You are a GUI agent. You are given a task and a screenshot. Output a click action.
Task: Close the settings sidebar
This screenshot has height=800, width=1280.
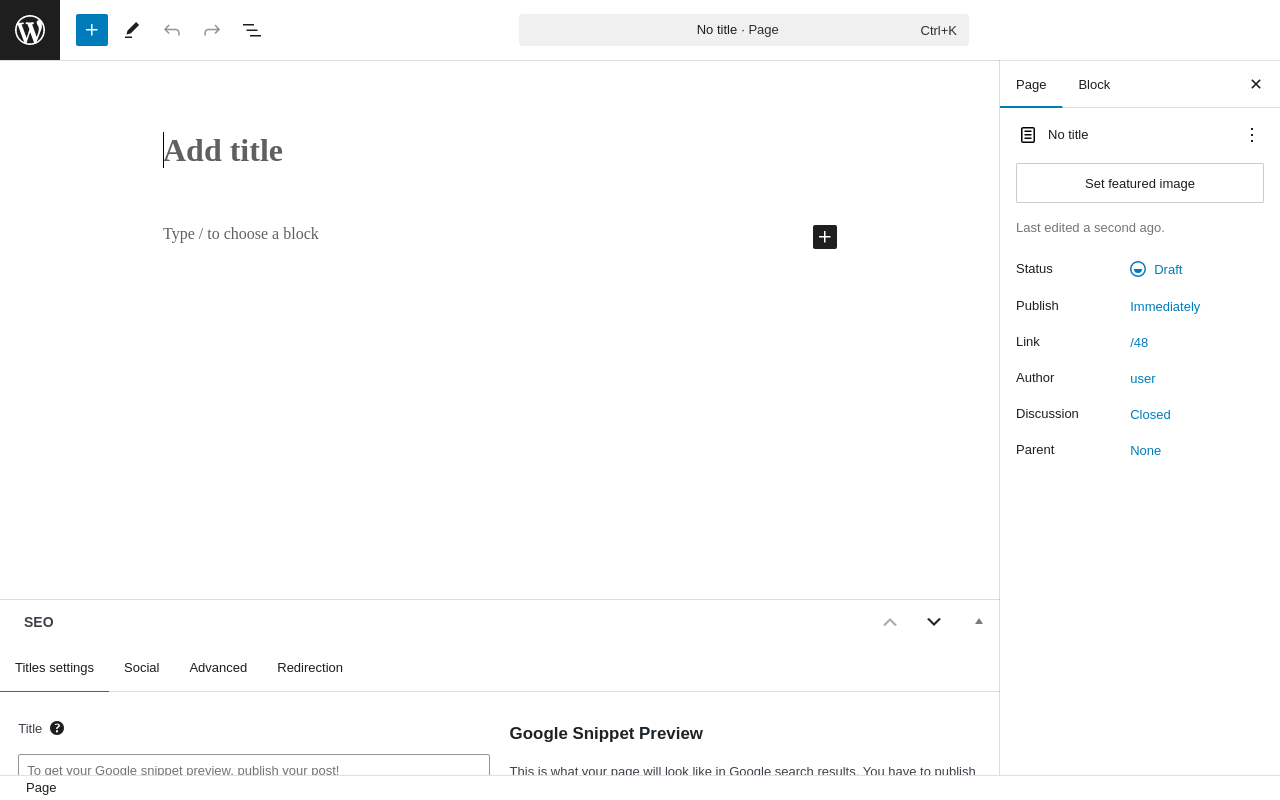pos(1256,84)
